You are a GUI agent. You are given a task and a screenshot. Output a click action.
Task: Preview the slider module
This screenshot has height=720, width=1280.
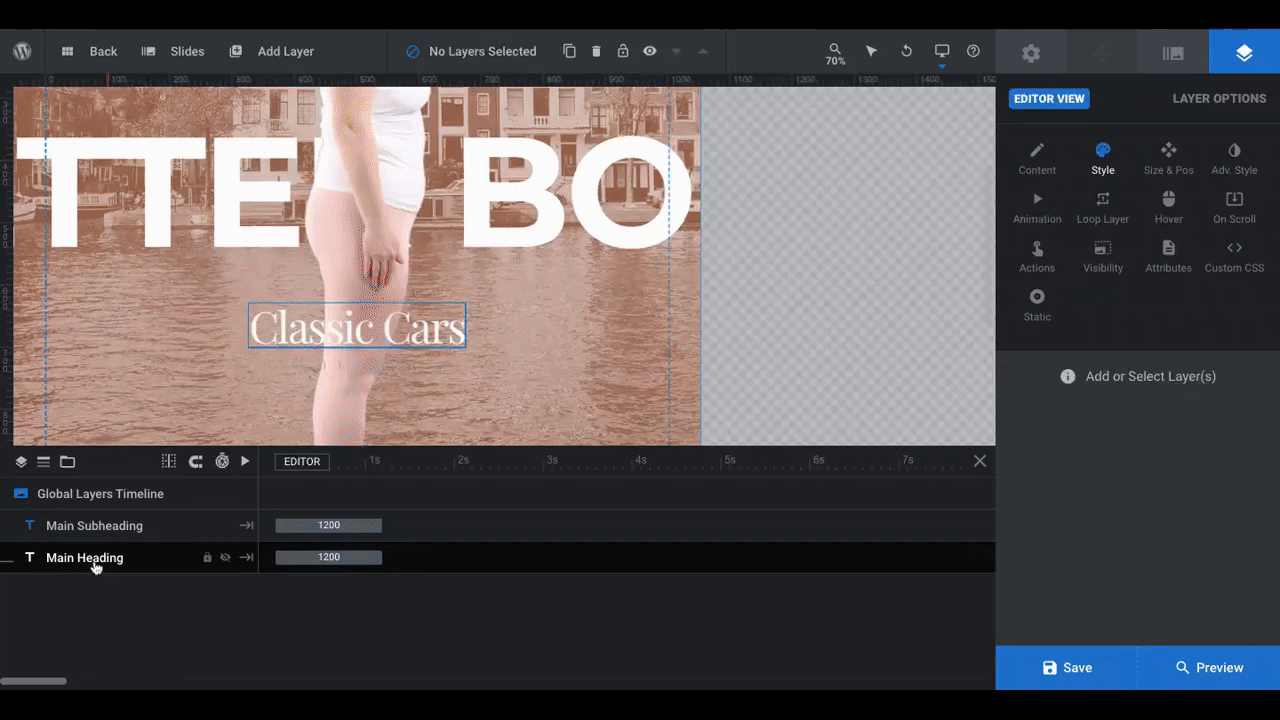[1209, 668]
